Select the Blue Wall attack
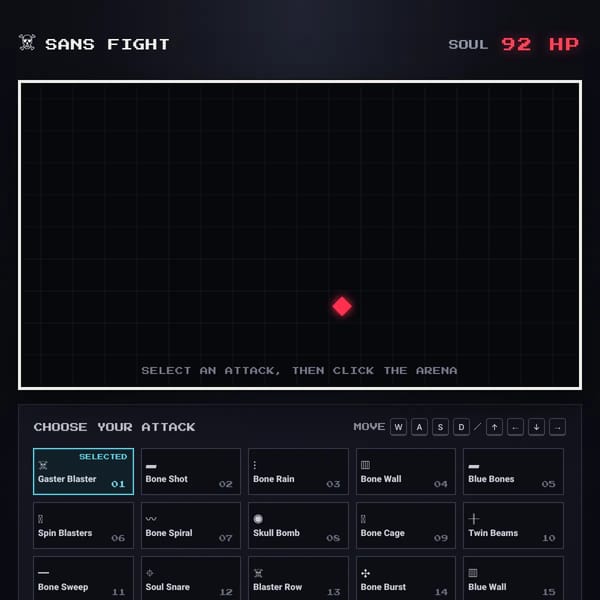 (514, 578)
